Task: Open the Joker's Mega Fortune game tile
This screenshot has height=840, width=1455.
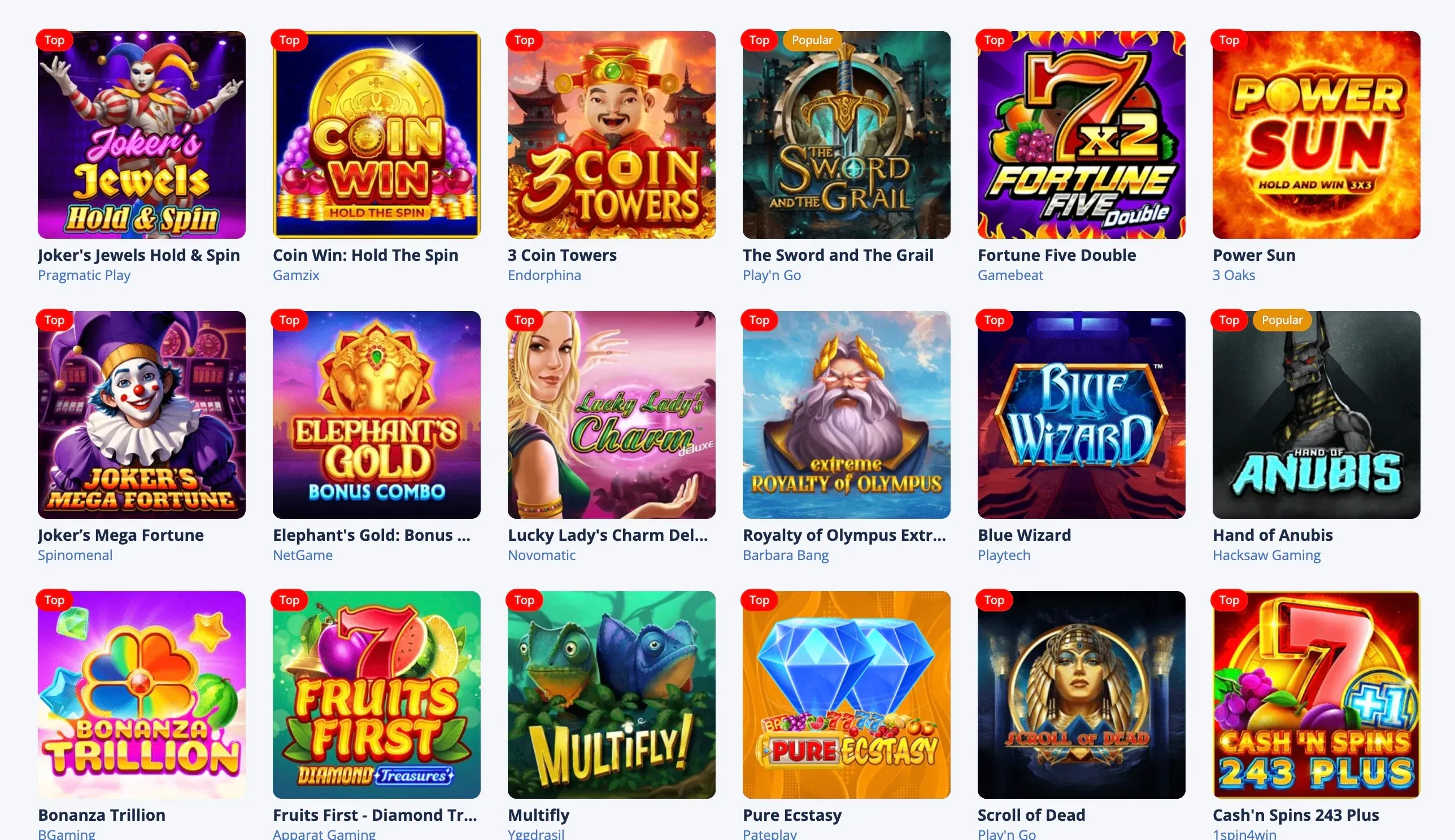Action: (141, 415)
